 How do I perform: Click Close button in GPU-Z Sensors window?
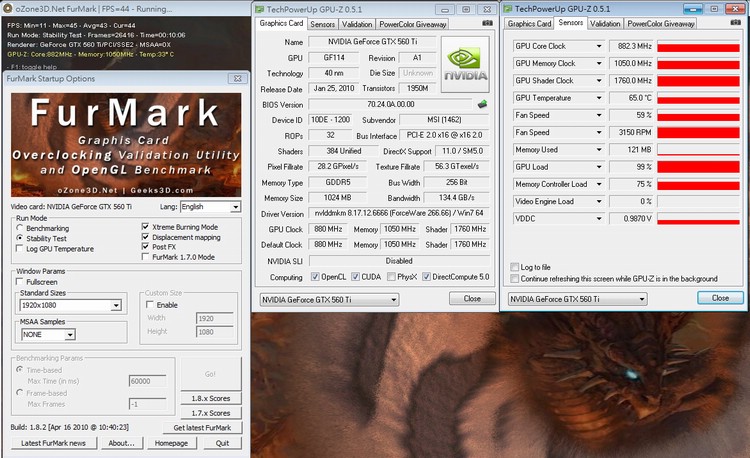pyautogui.click(x=720, y=298)
